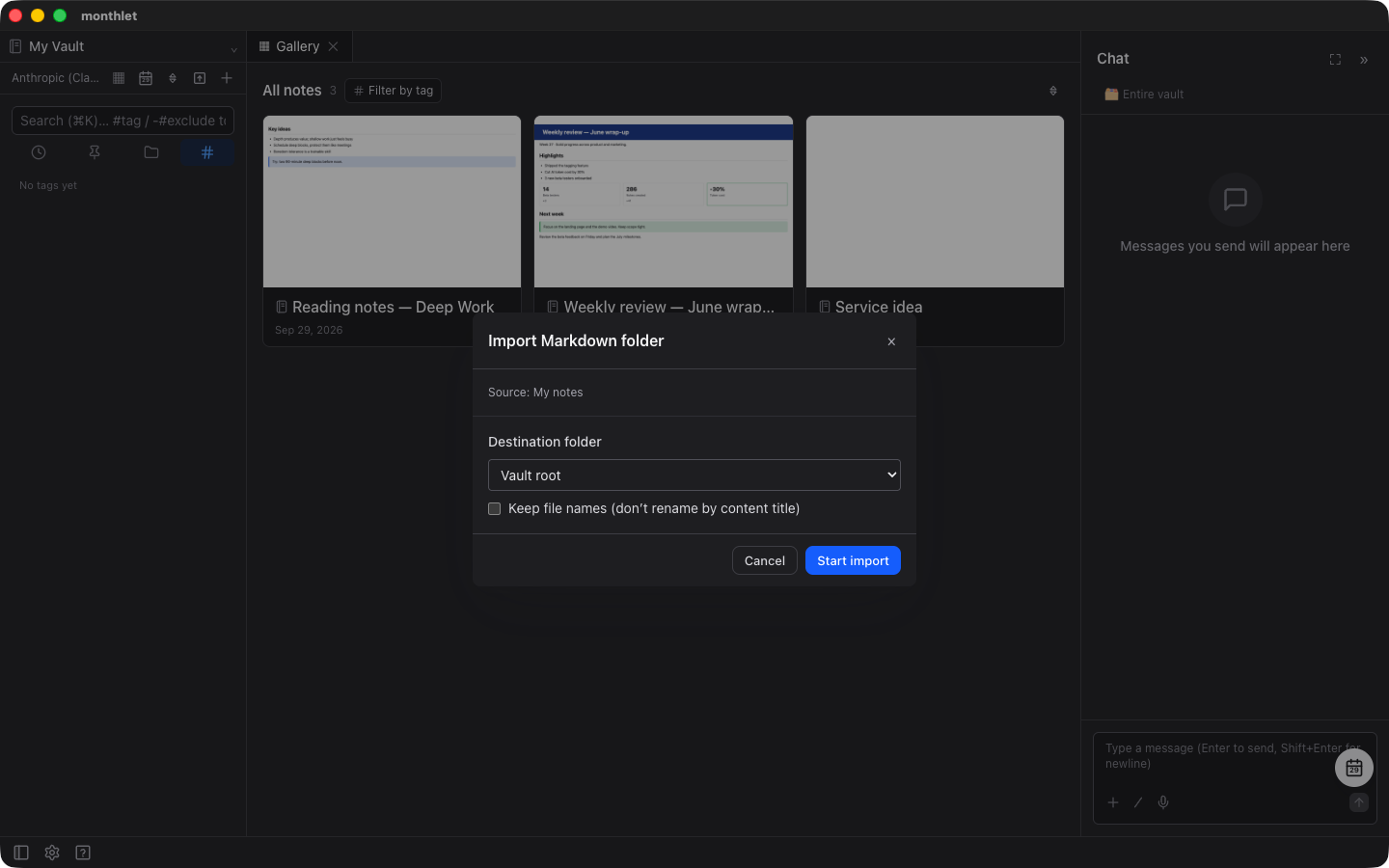Image resolution: width=1389 pixels, height=868 pixels.
Task: Focus the sidebar search field
Action: click(123, 121)
